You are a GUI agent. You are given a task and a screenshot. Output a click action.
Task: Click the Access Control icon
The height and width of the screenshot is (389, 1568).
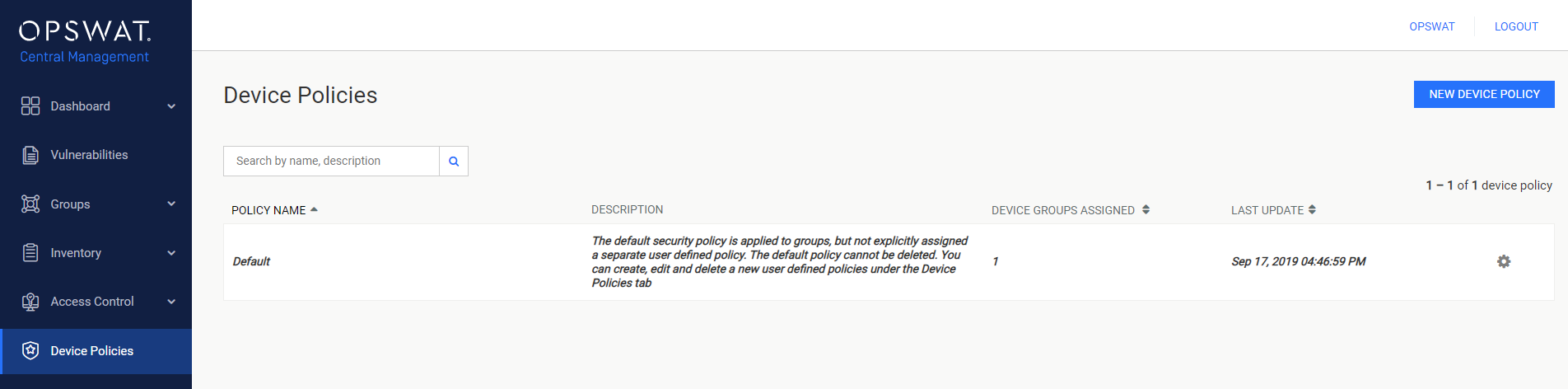pos(30,302)
